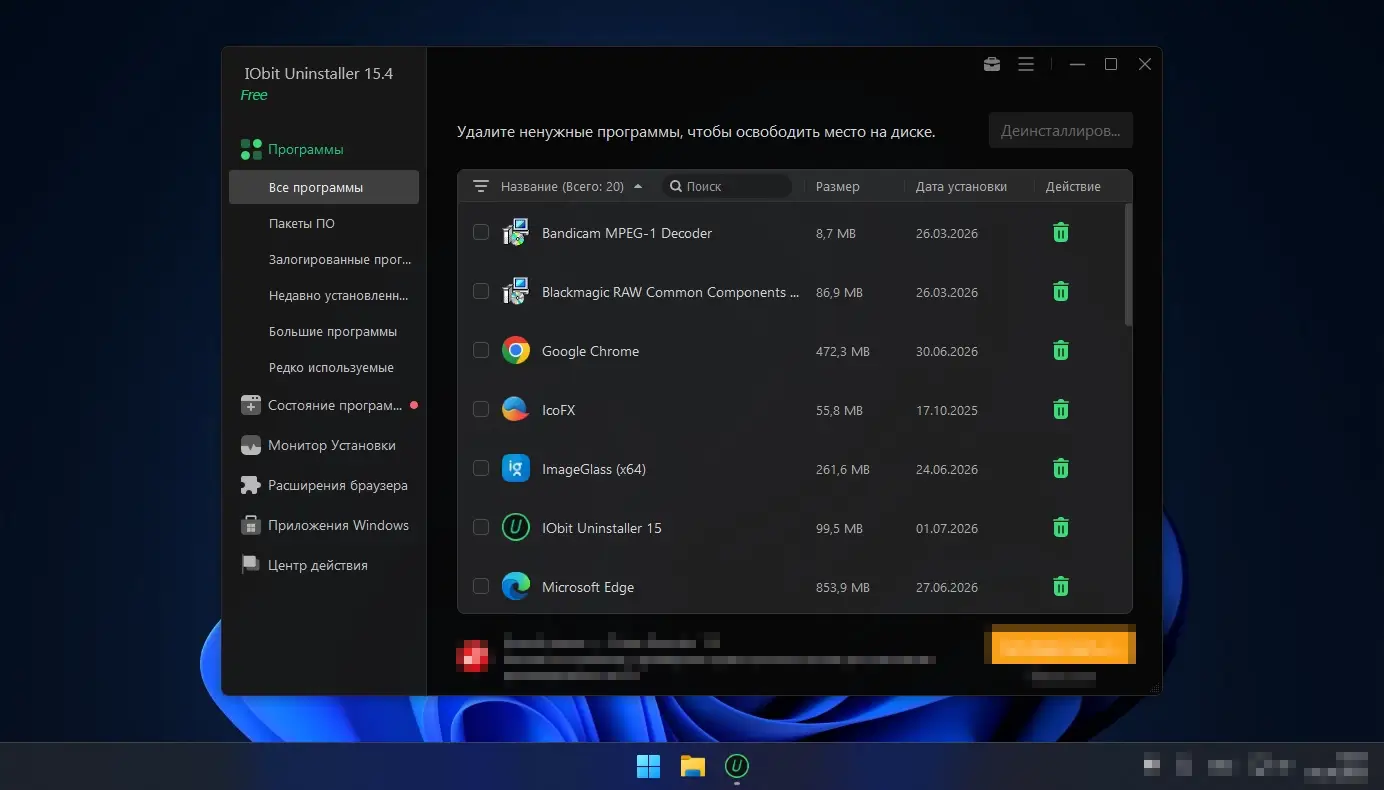Image resolution: width=1384 pixels, height=790 pixels.
Task: Click the trash icon for IObit Uninstaller 15
Action: click(1061, 528)
